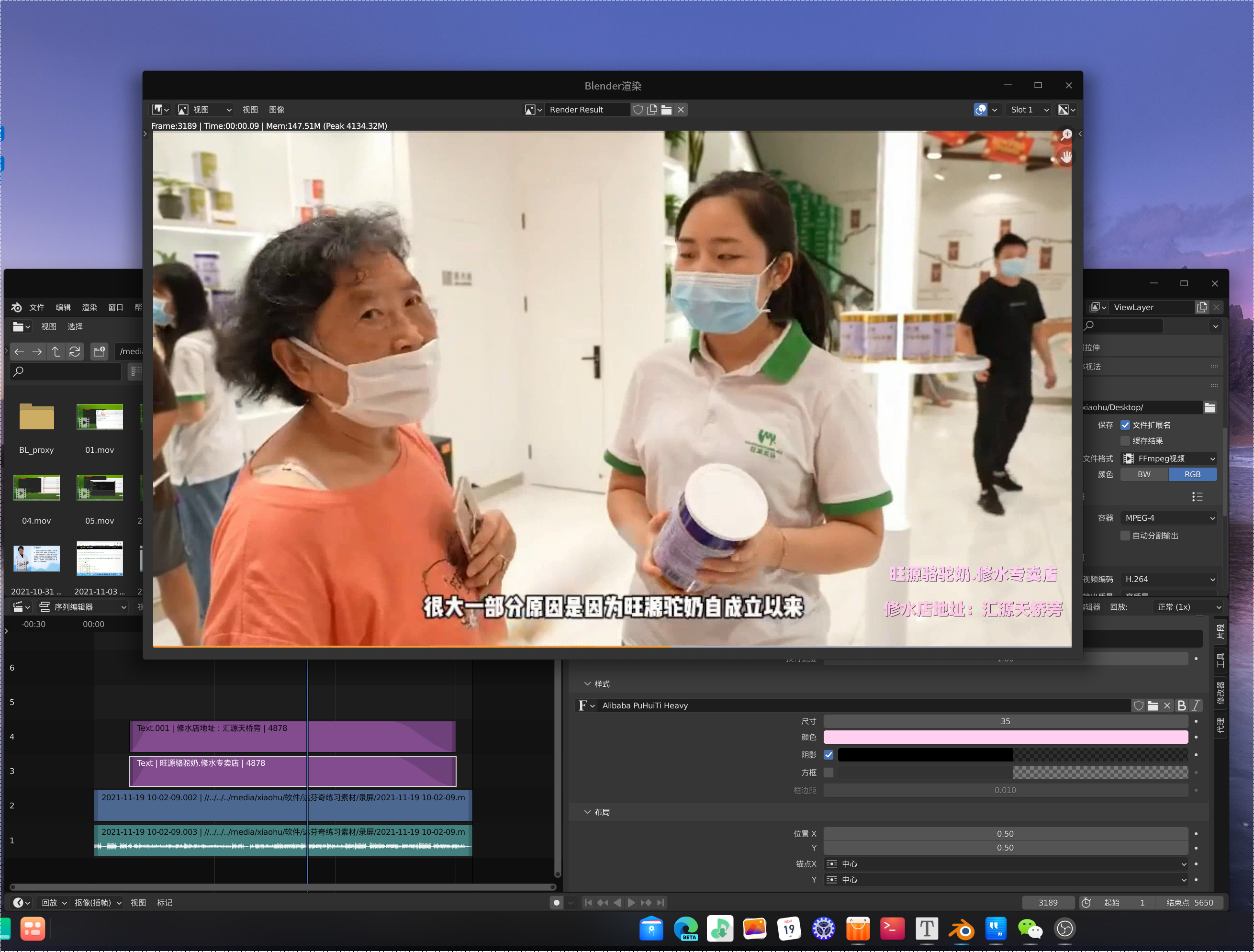Open the 标记 menu in the sequencer
Screen dimensions: 1254x952
coord(164,902)
